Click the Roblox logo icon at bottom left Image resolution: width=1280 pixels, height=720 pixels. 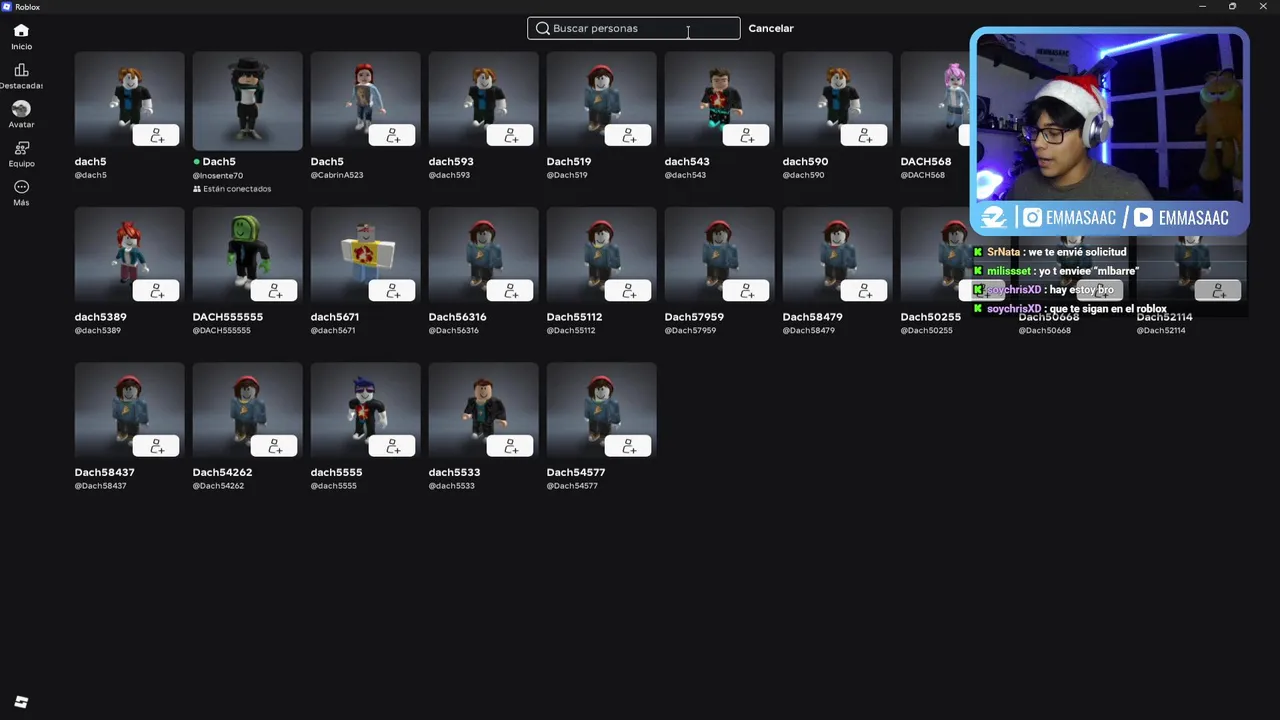tap(21, 702)
